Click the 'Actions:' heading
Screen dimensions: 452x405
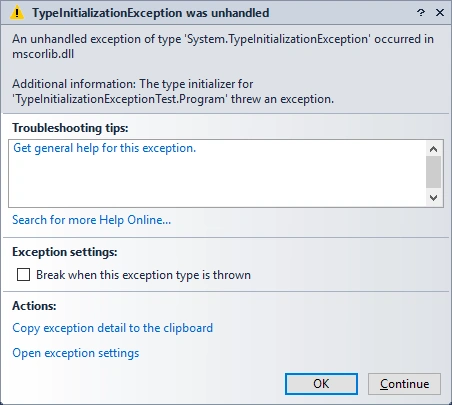click(x=34, y=306)
